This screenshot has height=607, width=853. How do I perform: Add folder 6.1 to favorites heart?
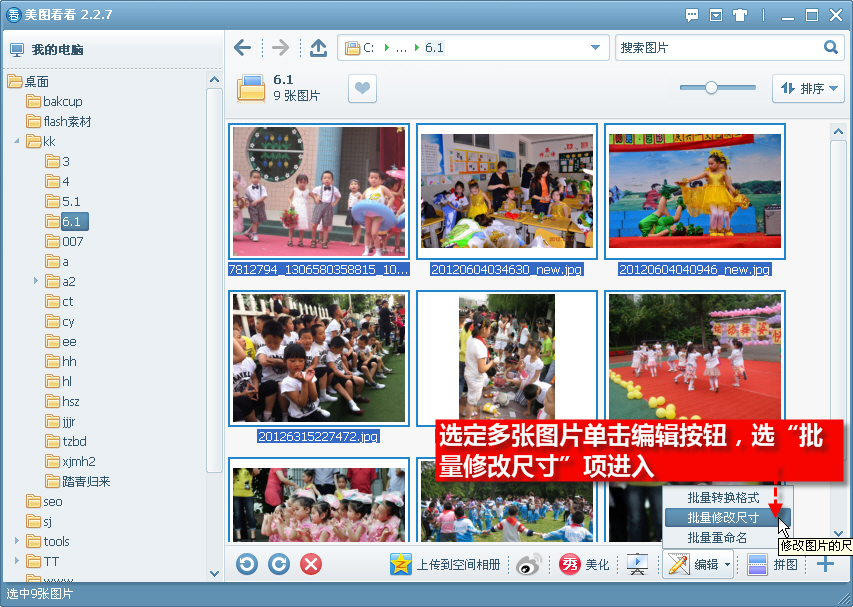[362, 88]
